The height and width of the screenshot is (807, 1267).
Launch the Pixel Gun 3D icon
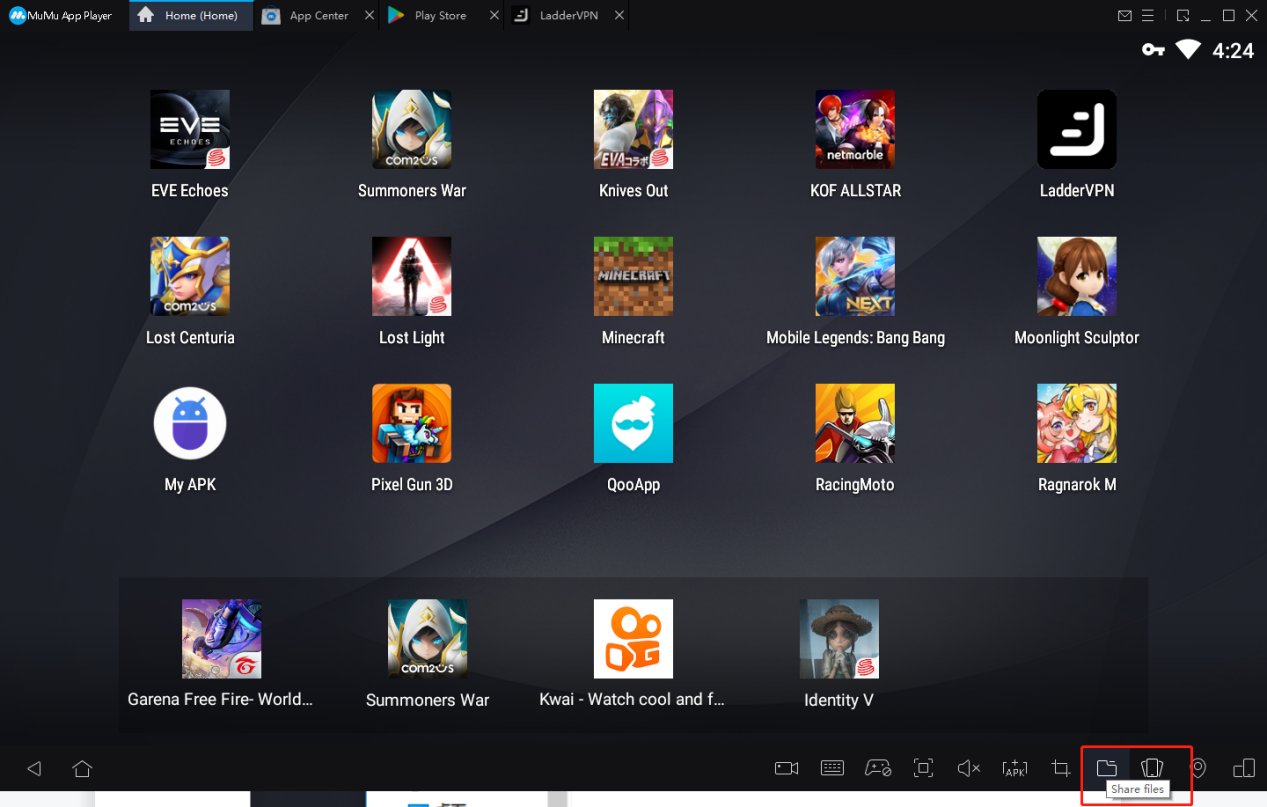[x=412, y=423]
